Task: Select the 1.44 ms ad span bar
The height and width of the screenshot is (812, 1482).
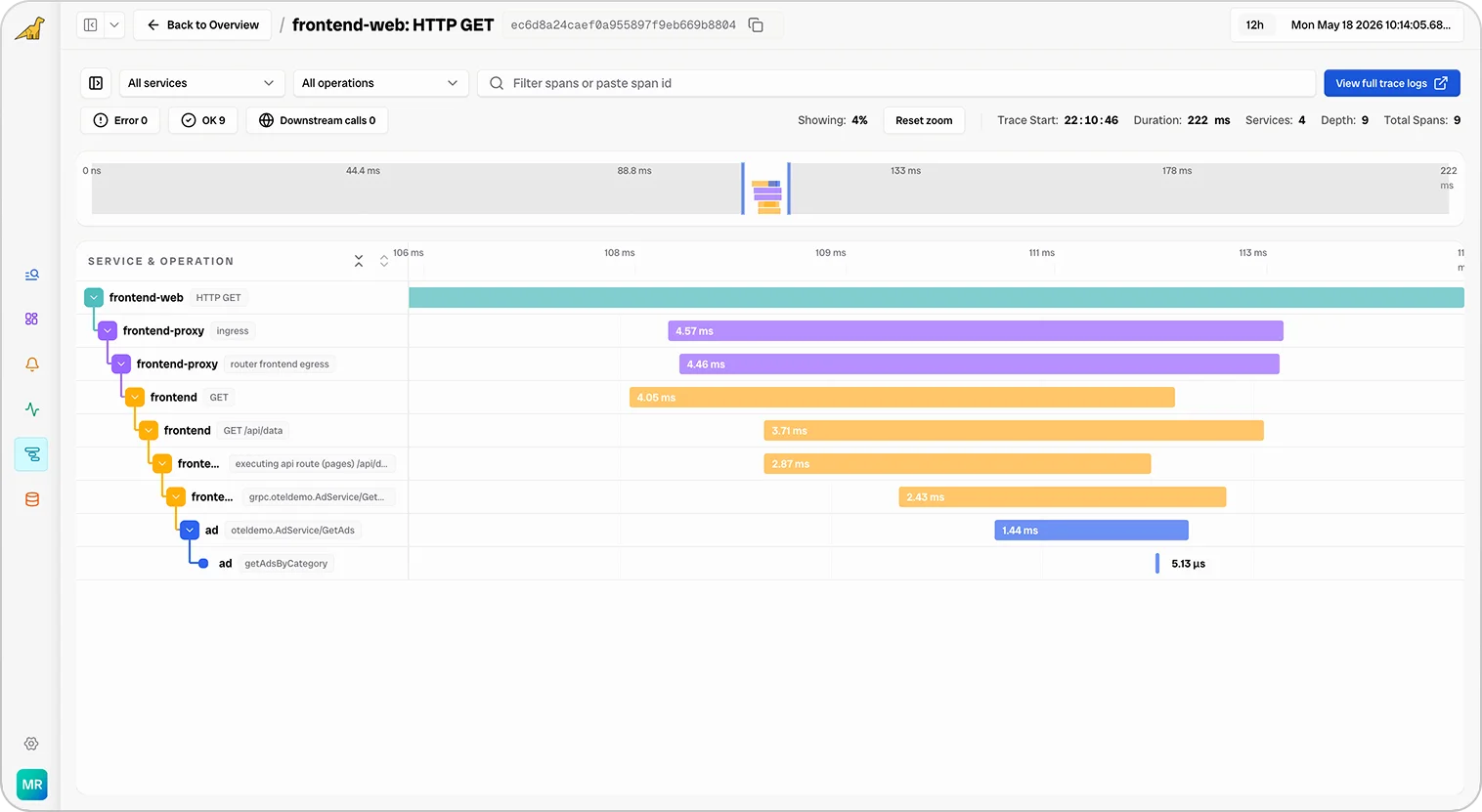Action: (1092, 530)
